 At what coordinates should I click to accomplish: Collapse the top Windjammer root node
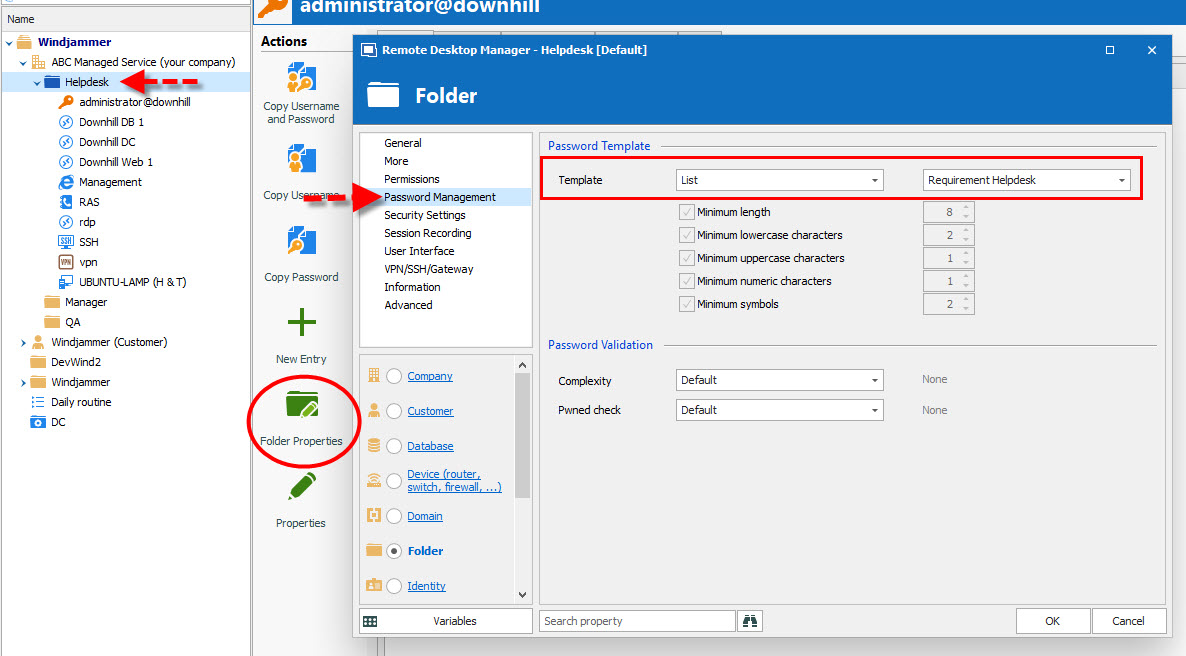click(x=9, y=43)
